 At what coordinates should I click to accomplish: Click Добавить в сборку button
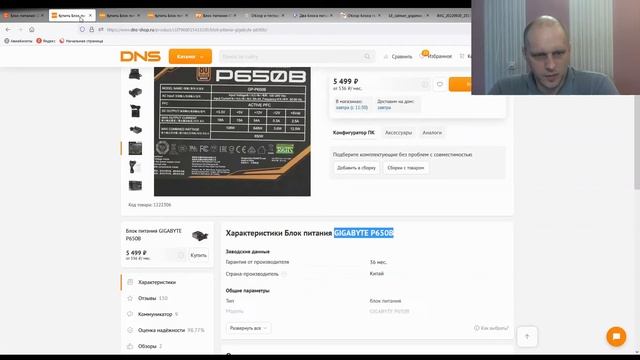pyautogui.click(x=356, y=168)
